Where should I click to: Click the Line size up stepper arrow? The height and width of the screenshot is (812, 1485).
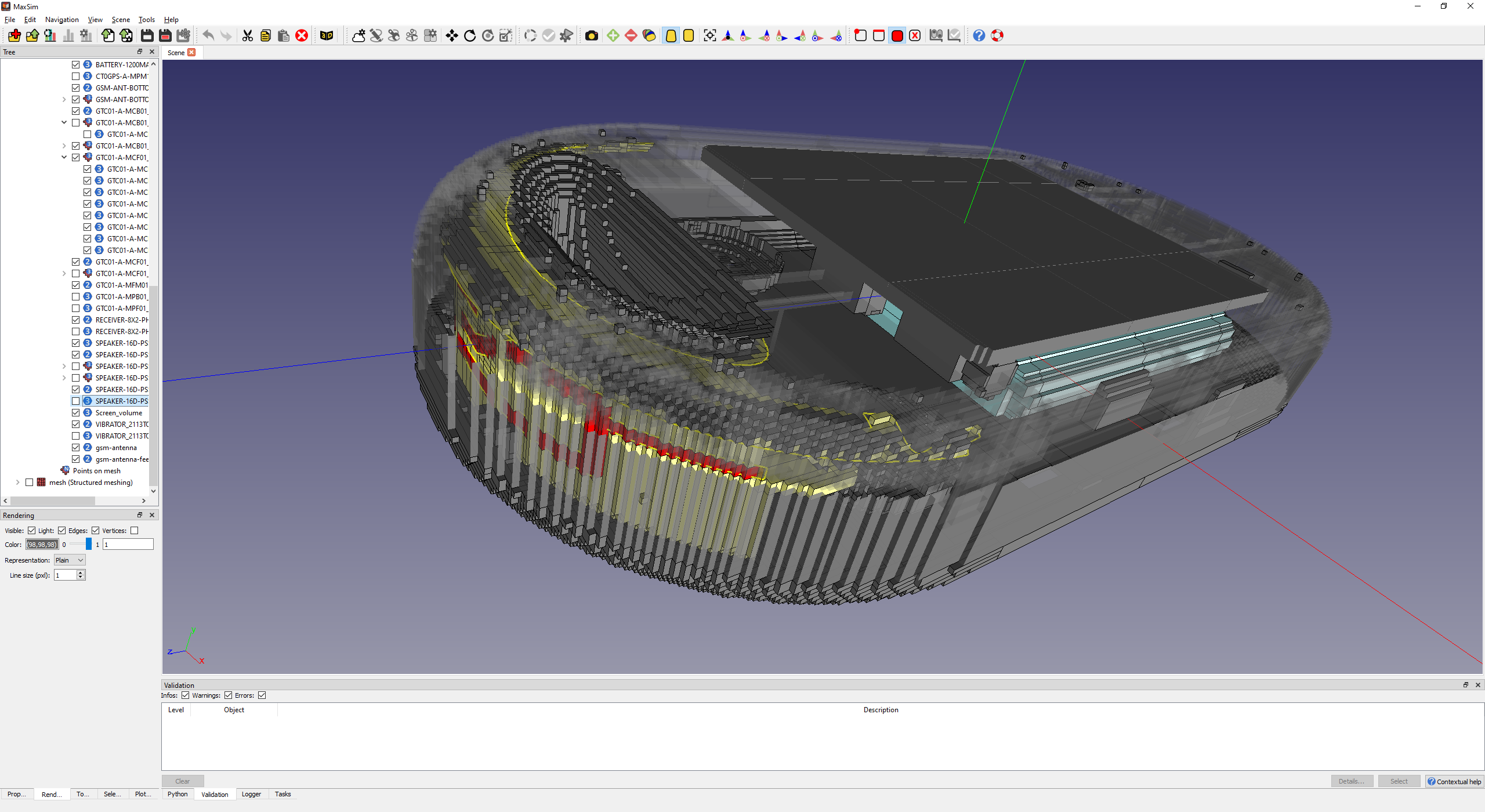[81, 572]
